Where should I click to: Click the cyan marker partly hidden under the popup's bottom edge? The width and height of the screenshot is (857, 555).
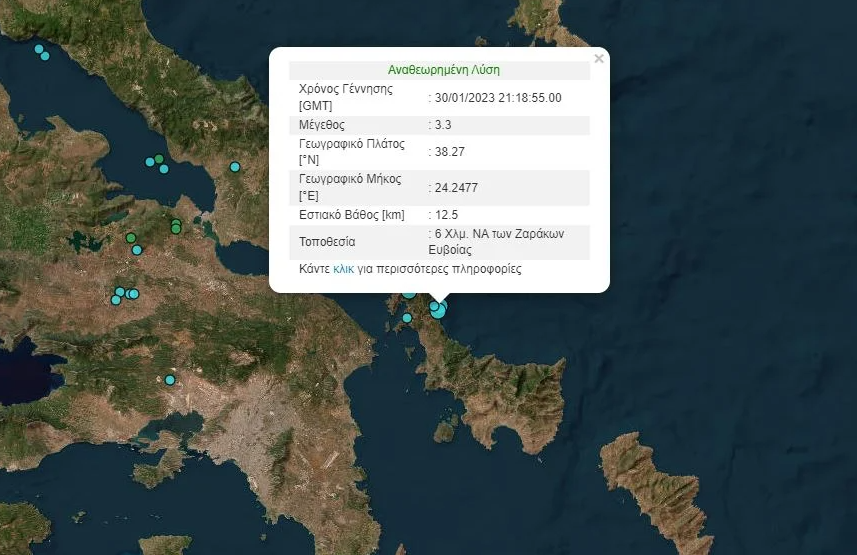pyautogui.click(x=409, y=295)
